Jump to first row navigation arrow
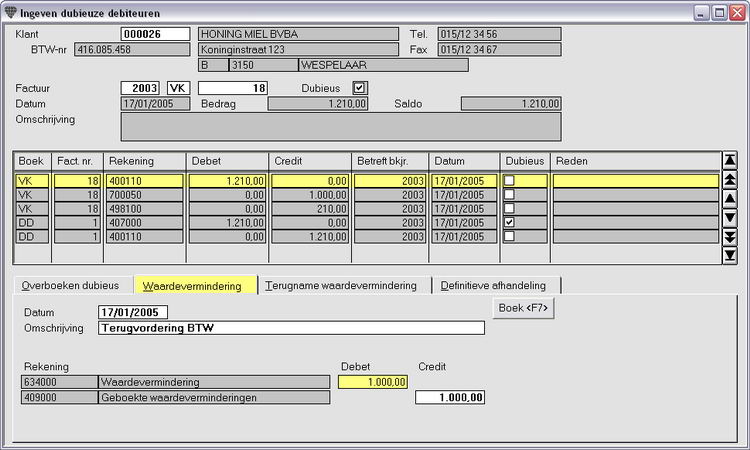The height and width of the screenshot is (450, 750). 729,160
